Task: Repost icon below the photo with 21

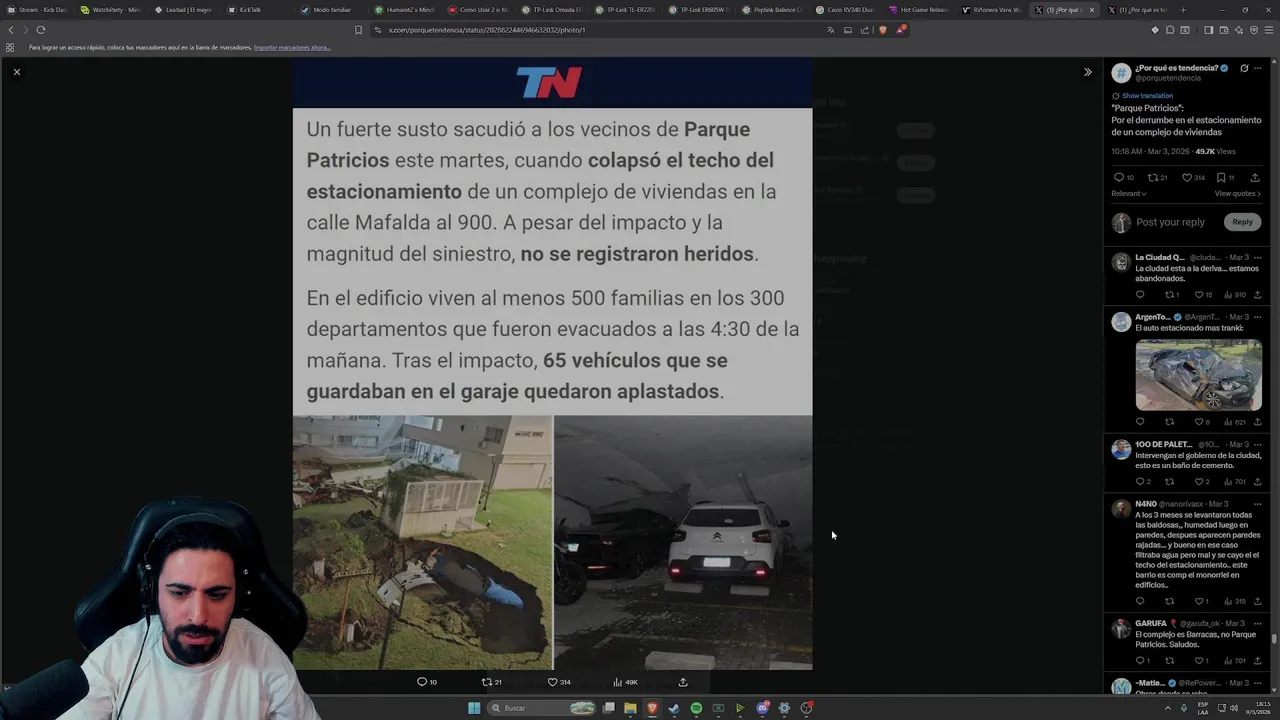Action: click(x=487, y=682)
